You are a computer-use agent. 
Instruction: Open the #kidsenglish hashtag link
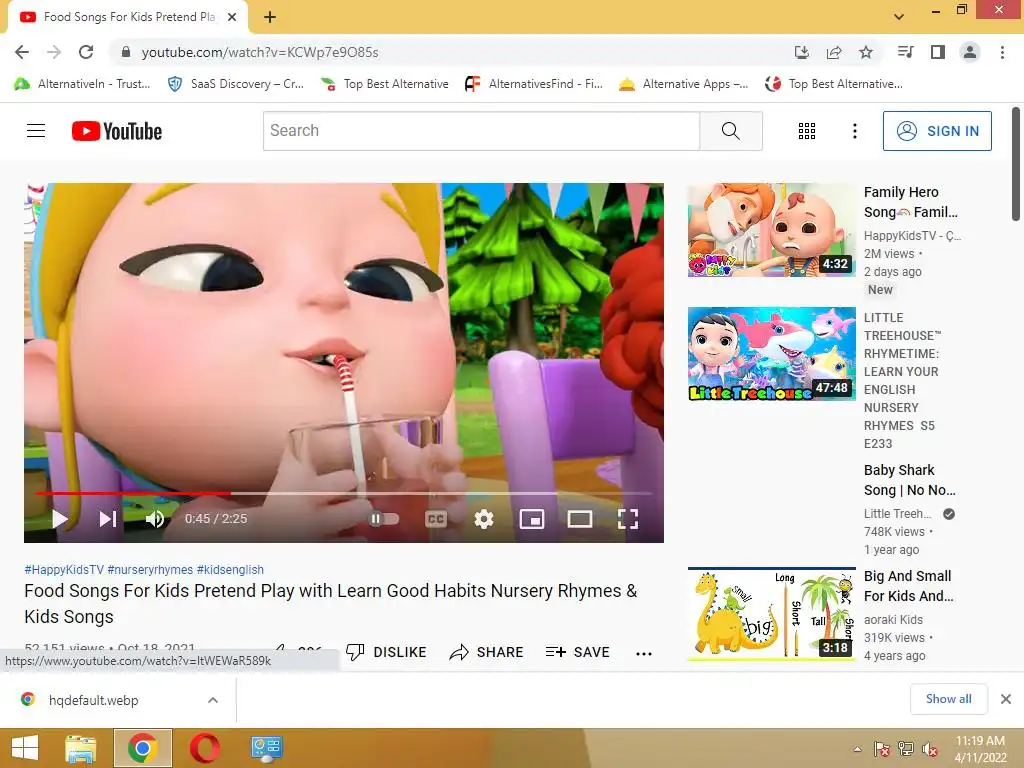point(230,569)
